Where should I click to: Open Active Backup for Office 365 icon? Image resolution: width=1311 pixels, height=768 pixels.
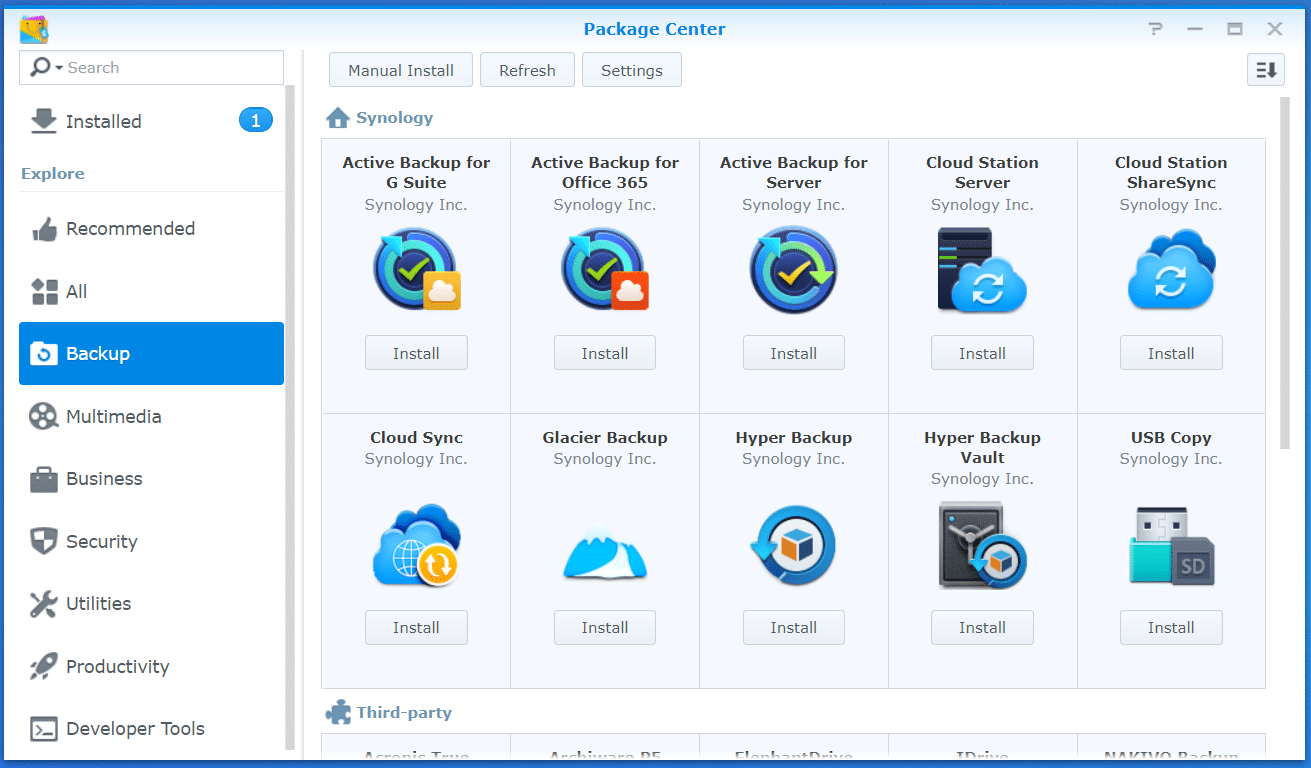pos(604,270)
